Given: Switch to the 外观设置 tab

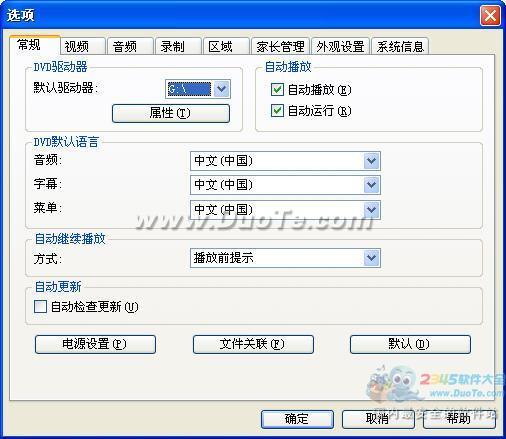Looking at the screenshot, I should pos(341,46).
